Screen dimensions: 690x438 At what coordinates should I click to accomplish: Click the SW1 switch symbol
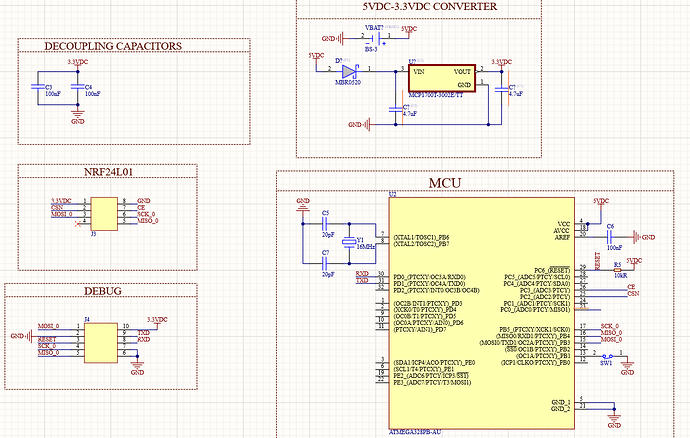click(608, 356)
